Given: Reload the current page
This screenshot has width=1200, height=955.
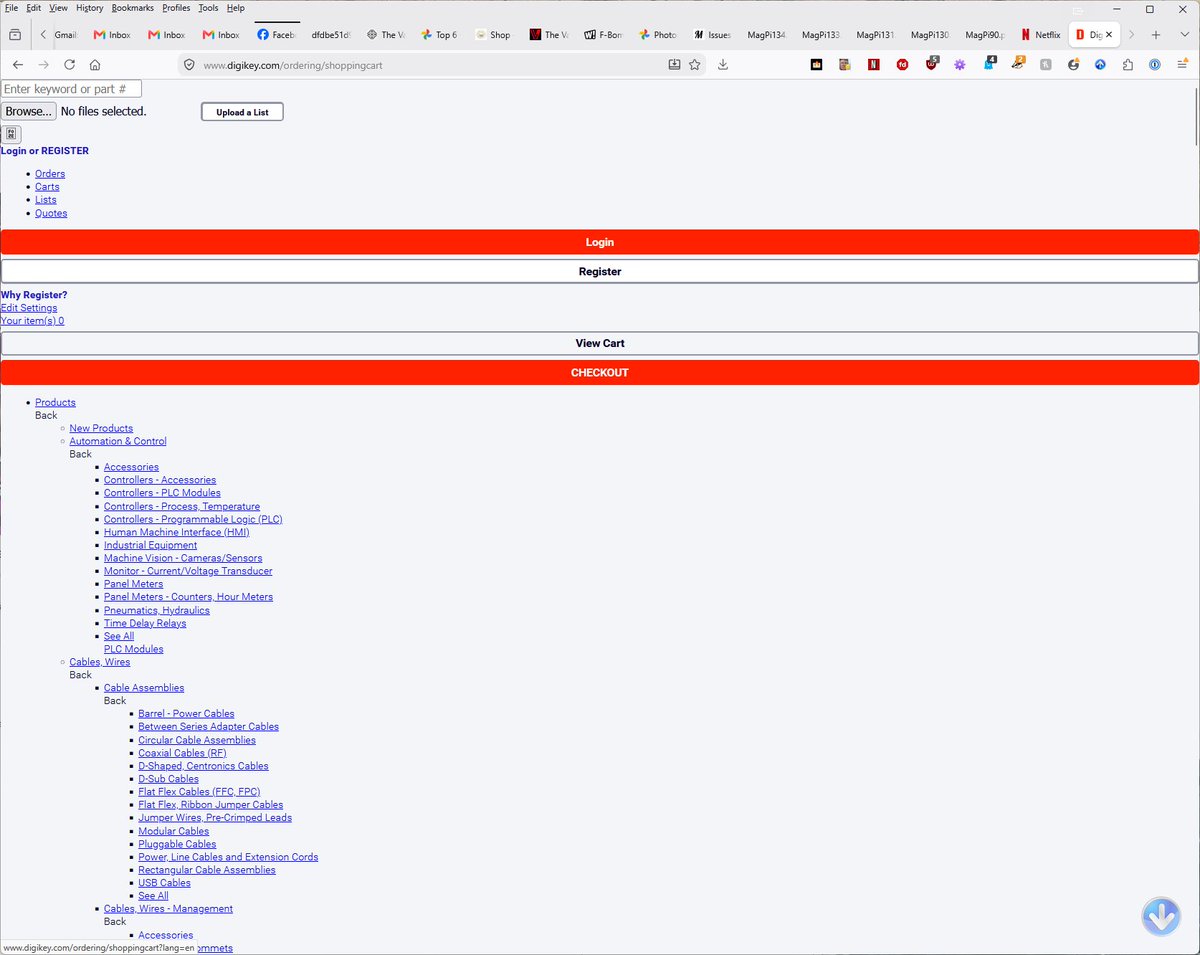Looking at the screenshot, I should (x=69, y=64).
